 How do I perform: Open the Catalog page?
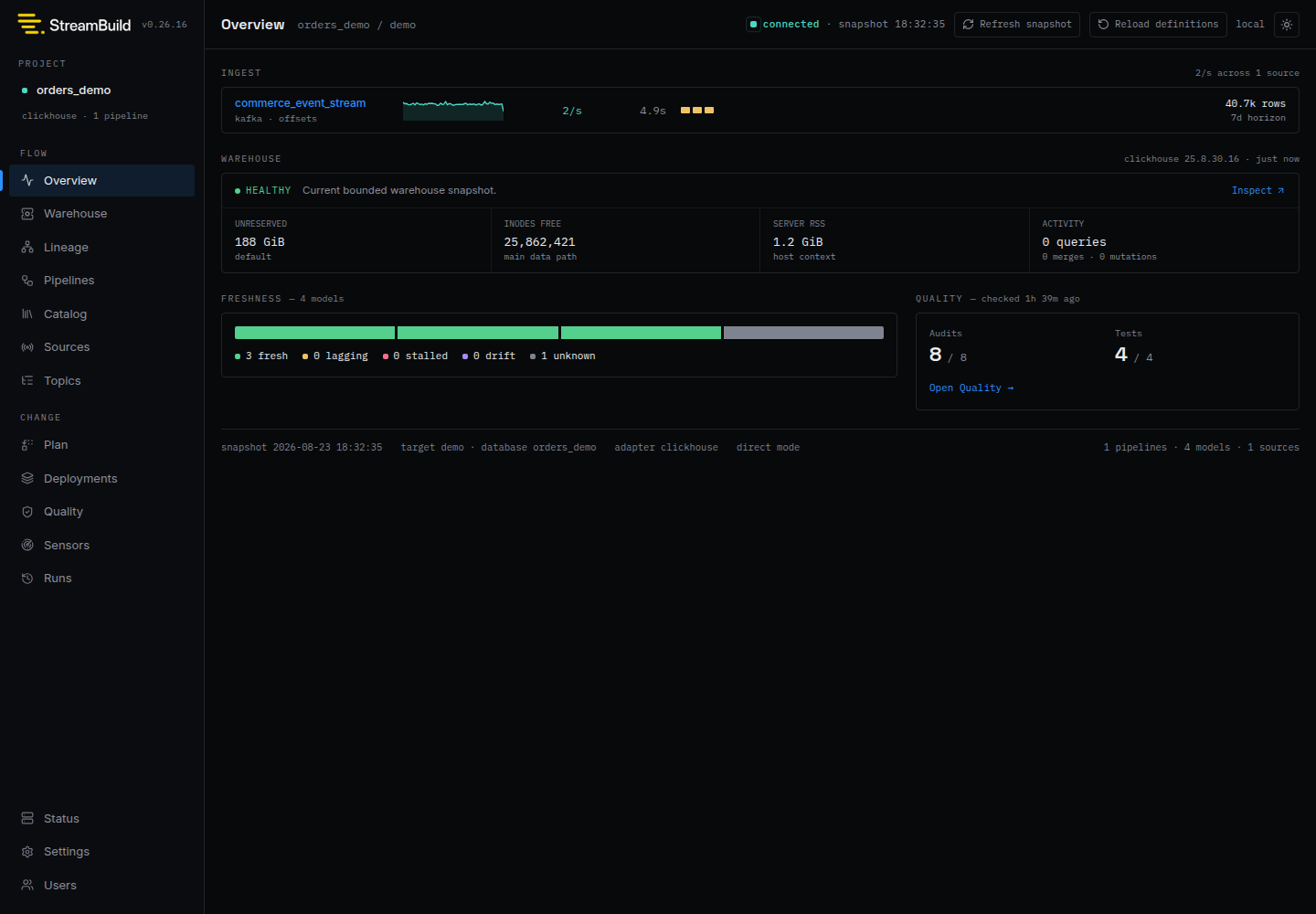tap(102, 314)
